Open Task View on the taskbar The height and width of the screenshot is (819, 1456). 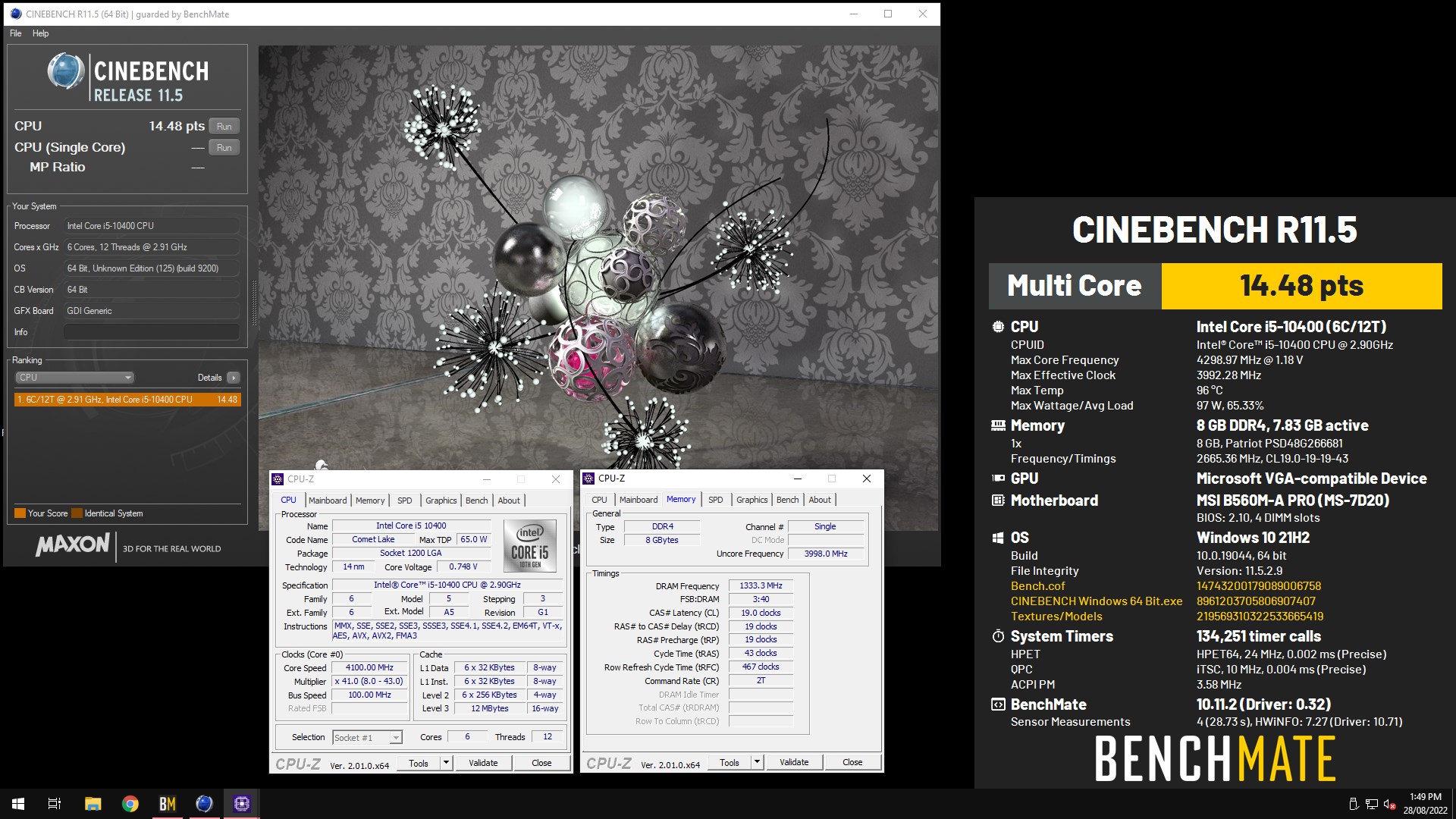[55, 804]
